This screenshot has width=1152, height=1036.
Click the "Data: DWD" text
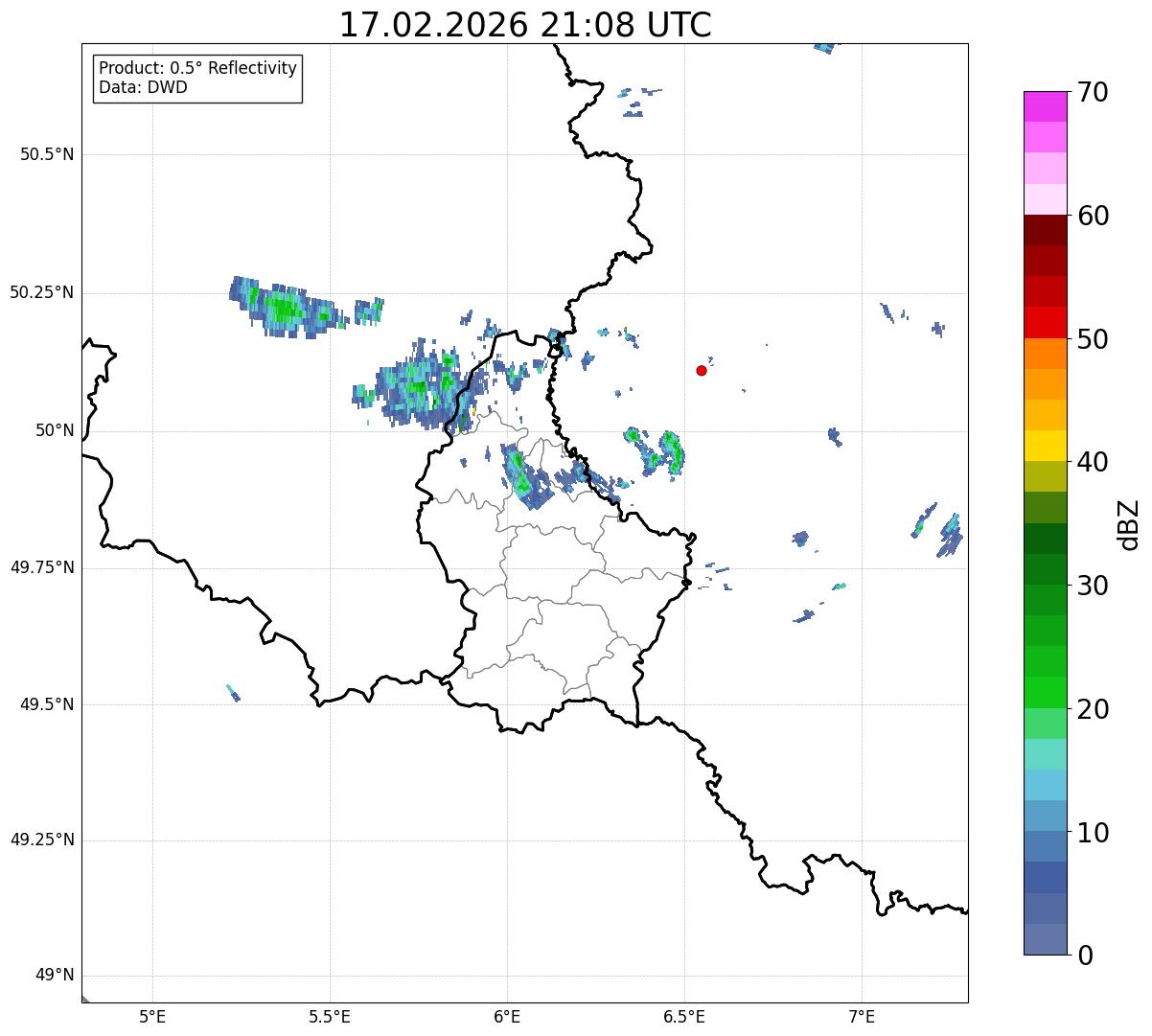pyautogui.click(x=143, y=87)
